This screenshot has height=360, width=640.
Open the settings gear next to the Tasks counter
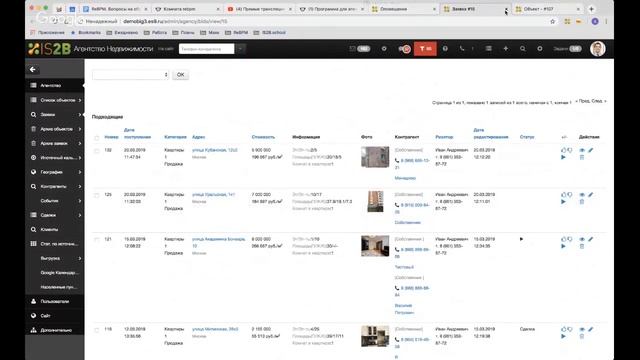[x=540, y=49]
